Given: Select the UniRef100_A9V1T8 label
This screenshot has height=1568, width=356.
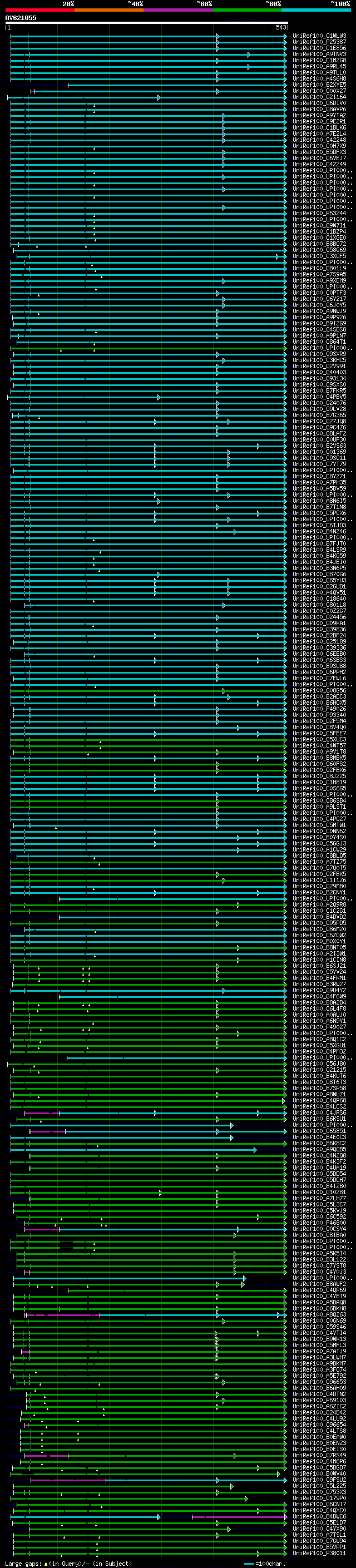Looking at the screenshot, I should click(319, 752).
